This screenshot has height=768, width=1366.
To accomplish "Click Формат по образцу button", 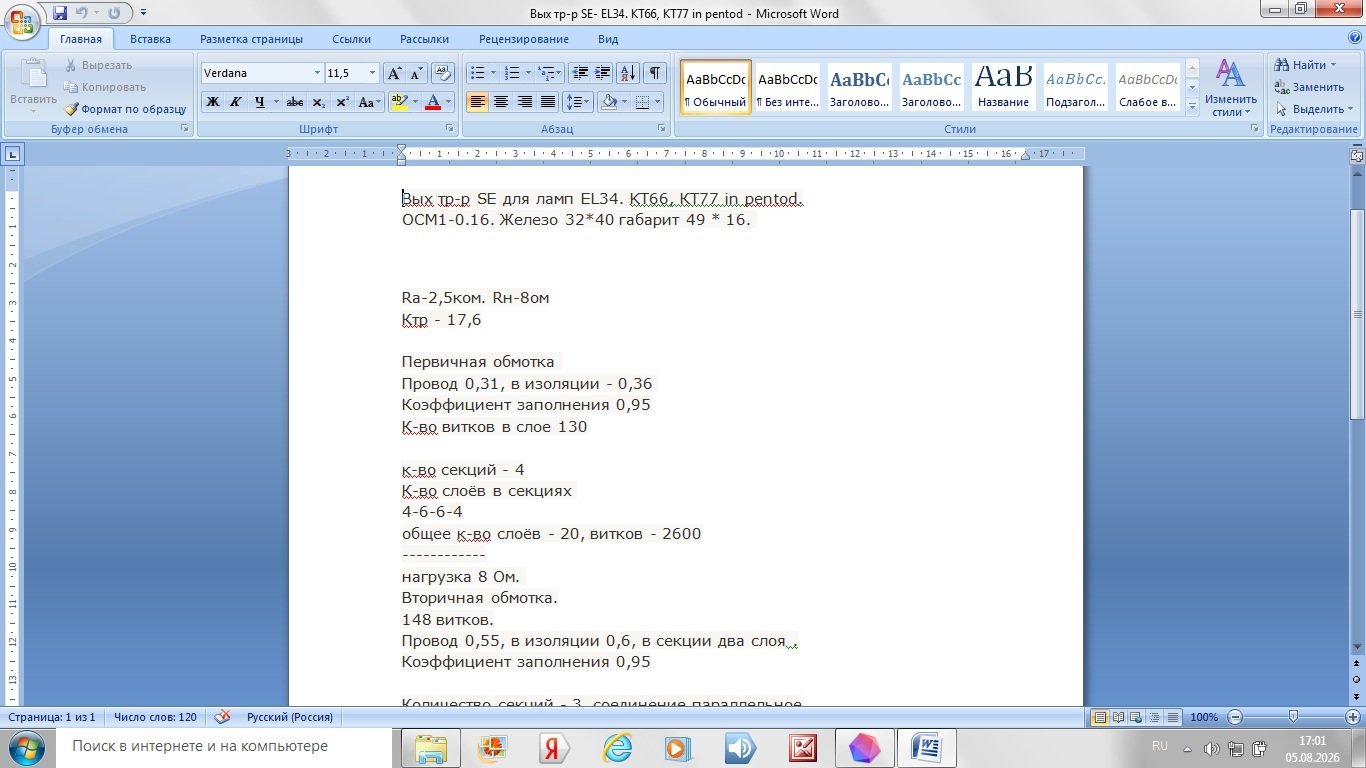I will click(x=125, y=109).
